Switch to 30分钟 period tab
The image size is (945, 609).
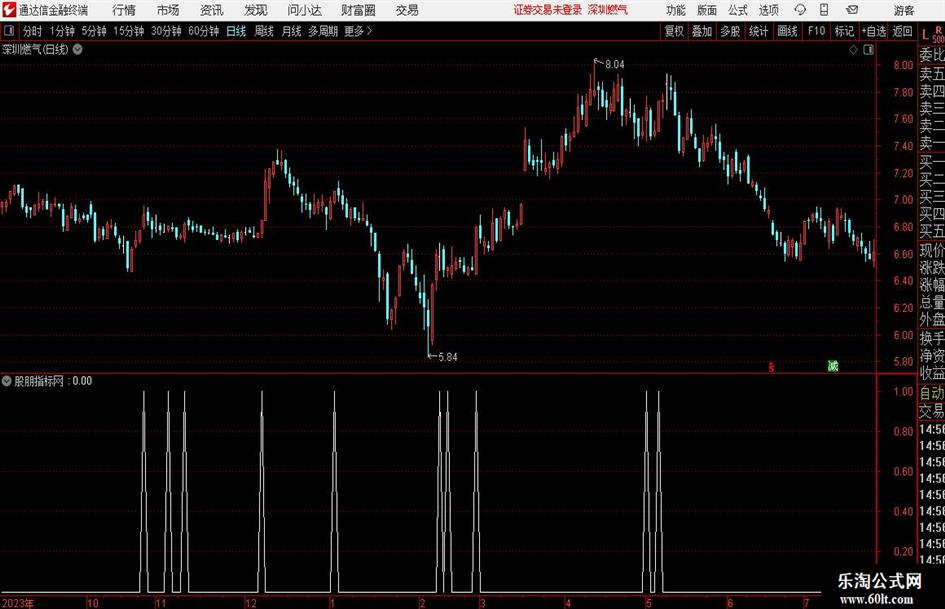point(166,31)
